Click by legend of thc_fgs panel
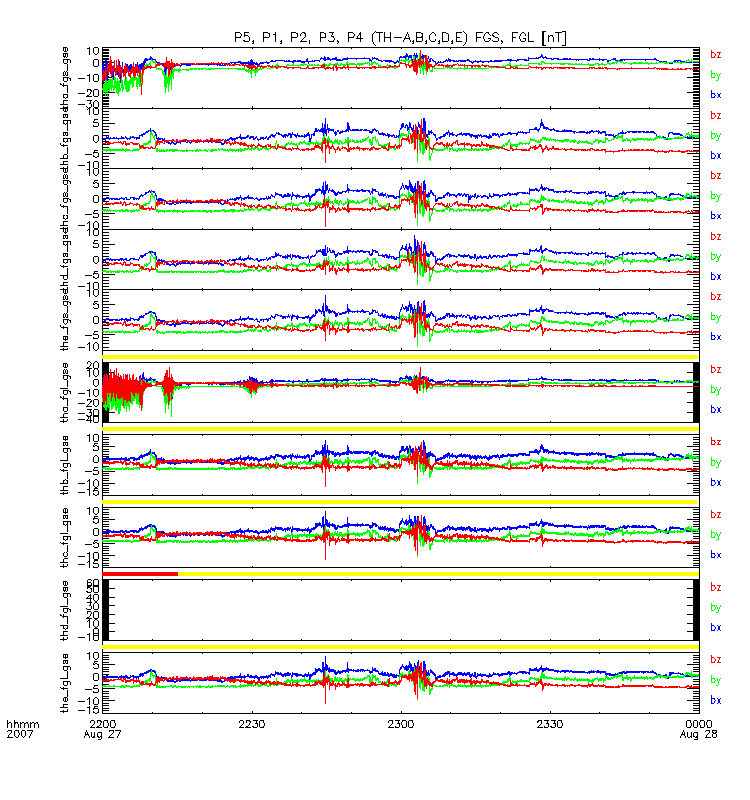 pos(716,196)
